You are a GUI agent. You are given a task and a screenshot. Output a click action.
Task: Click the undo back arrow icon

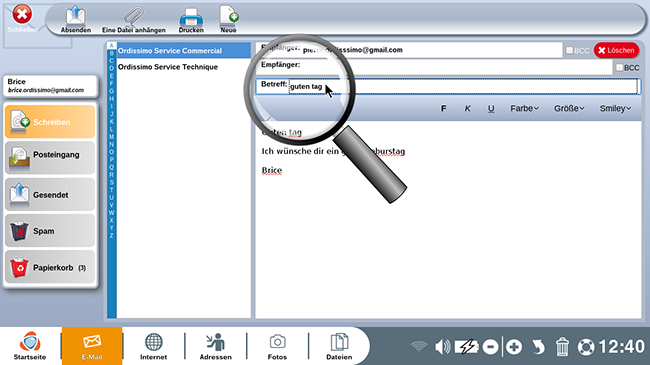click(x=538, y=347)
